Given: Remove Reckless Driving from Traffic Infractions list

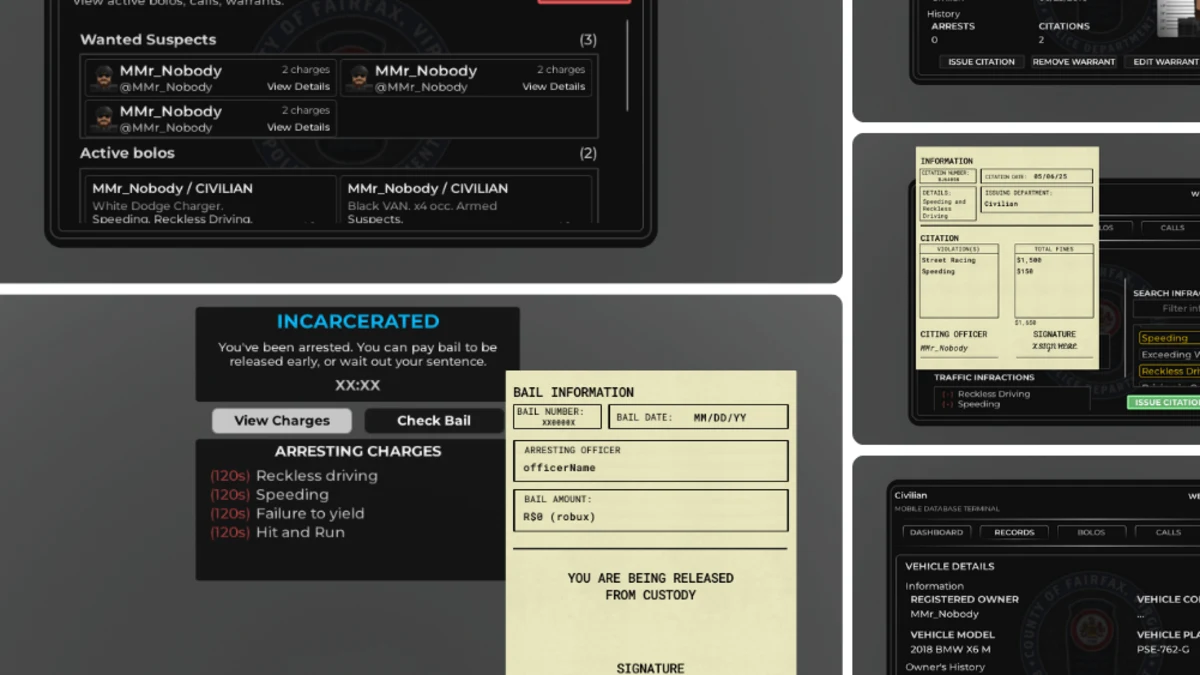Looking at the screenshot, I should click(x=949, y=394).
